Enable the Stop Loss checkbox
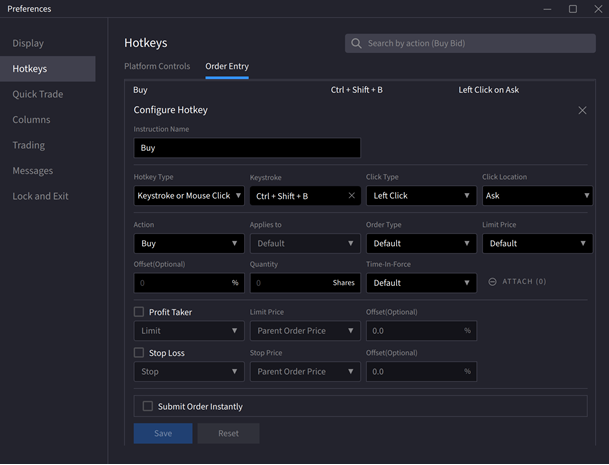Screen dimensions: 609x465 point(139,353)
